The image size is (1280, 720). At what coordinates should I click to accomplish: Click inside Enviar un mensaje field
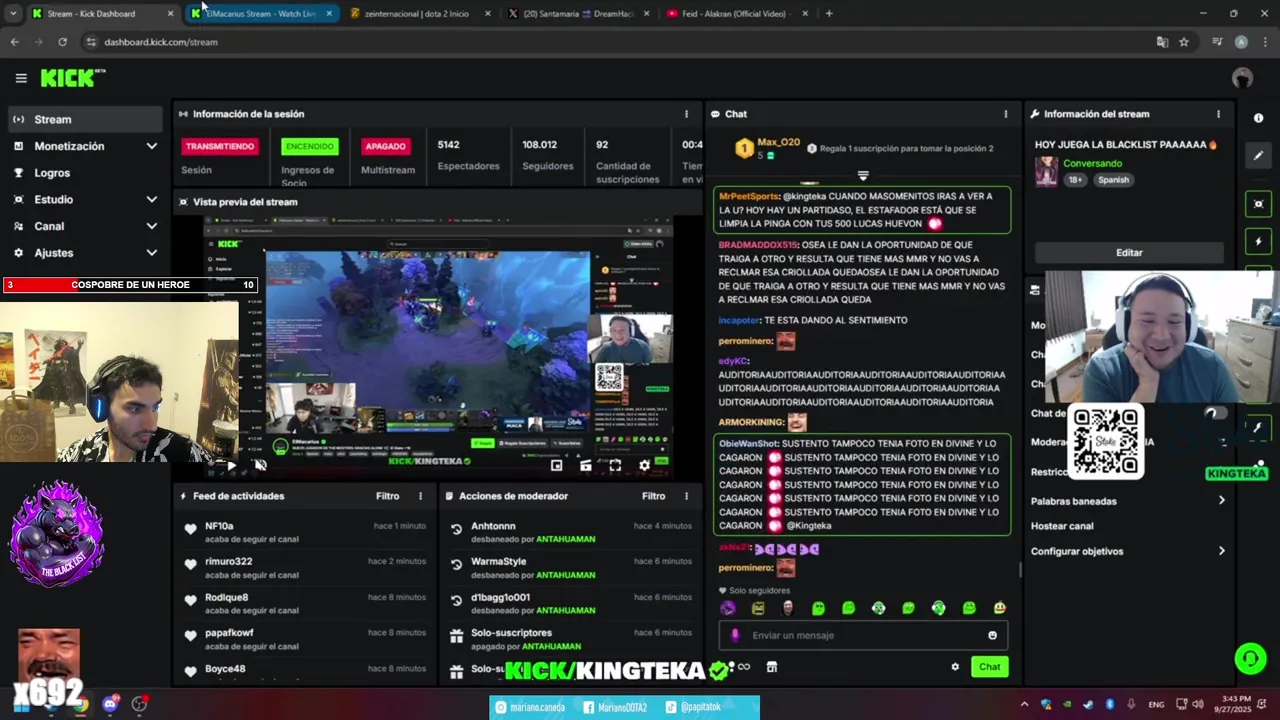[863, 635]
